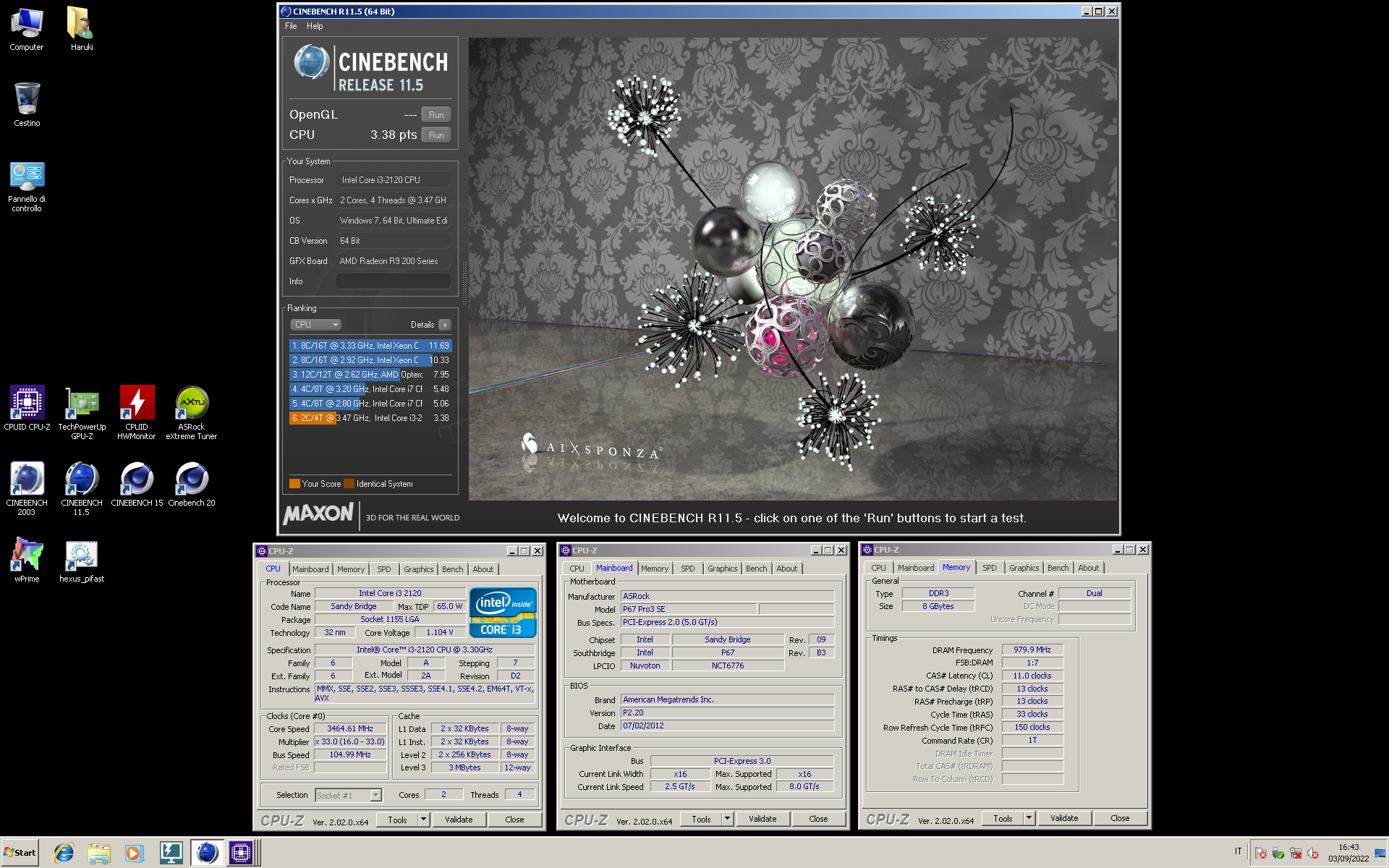
Task: Open CPU tab in third CPU-Z window
Action: click(878, 568)
